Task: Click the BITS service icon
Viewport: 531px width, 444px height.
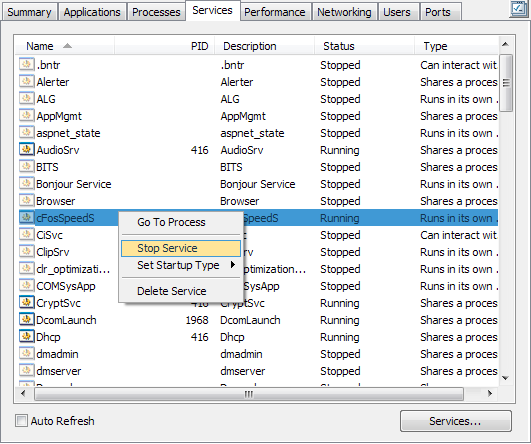Action: tap(26, 167)
